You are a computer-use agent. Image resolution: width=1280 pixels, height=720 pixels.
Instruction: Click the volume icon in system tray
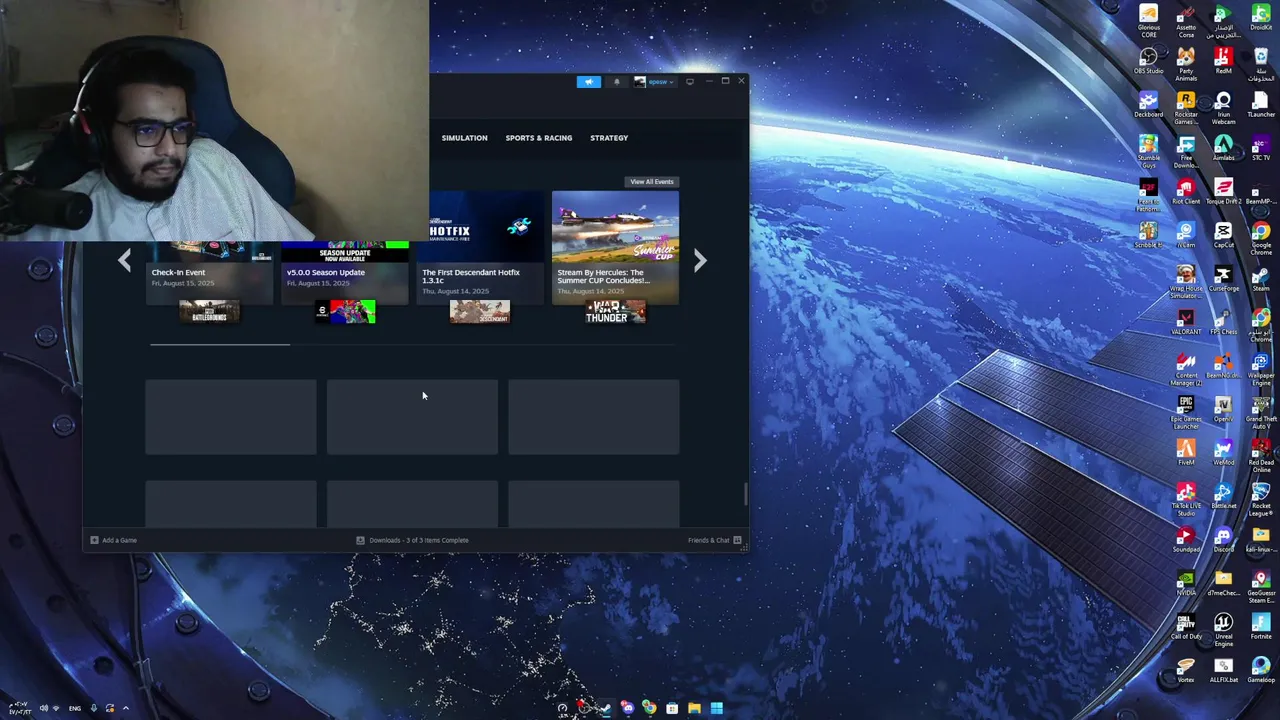[43, 709]
